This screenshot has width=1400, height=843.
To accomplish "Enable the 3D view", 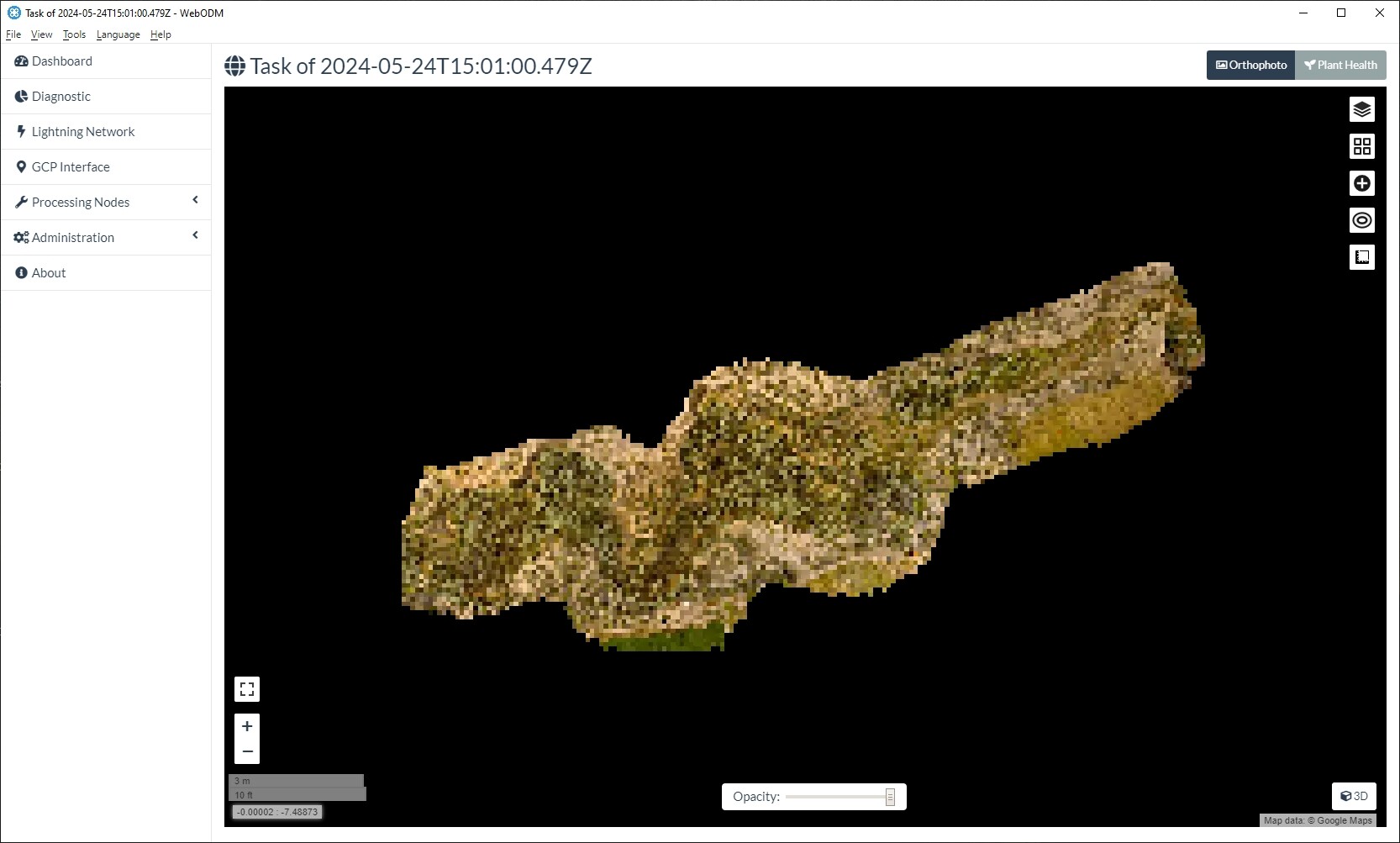I will [x=1354, y=796].
